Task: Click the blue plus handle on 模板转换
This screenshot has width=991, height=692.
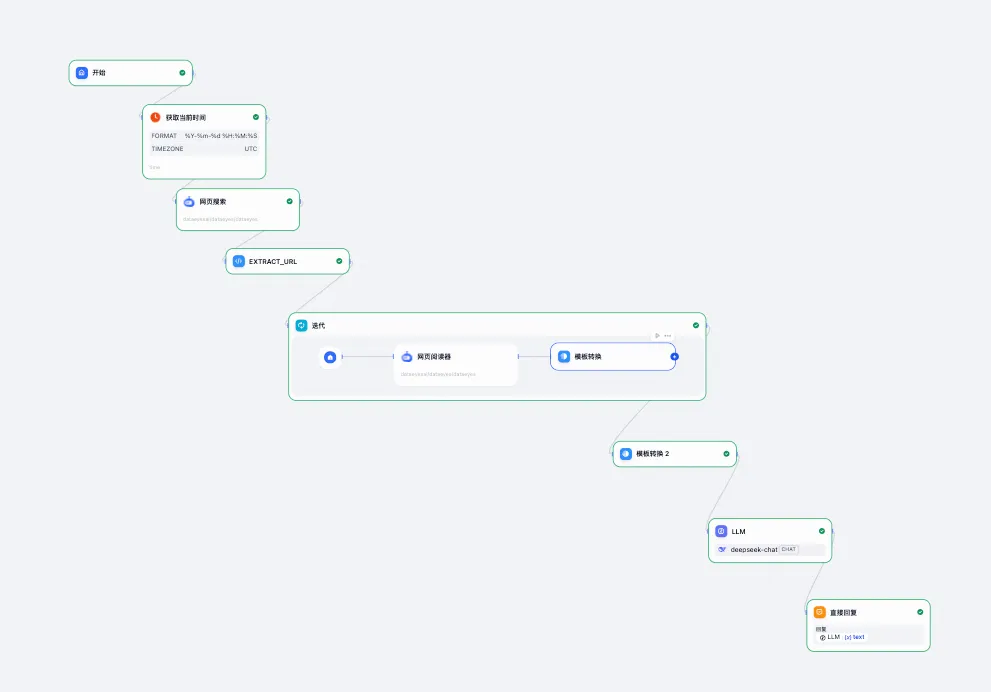Action: pos(675,356)
